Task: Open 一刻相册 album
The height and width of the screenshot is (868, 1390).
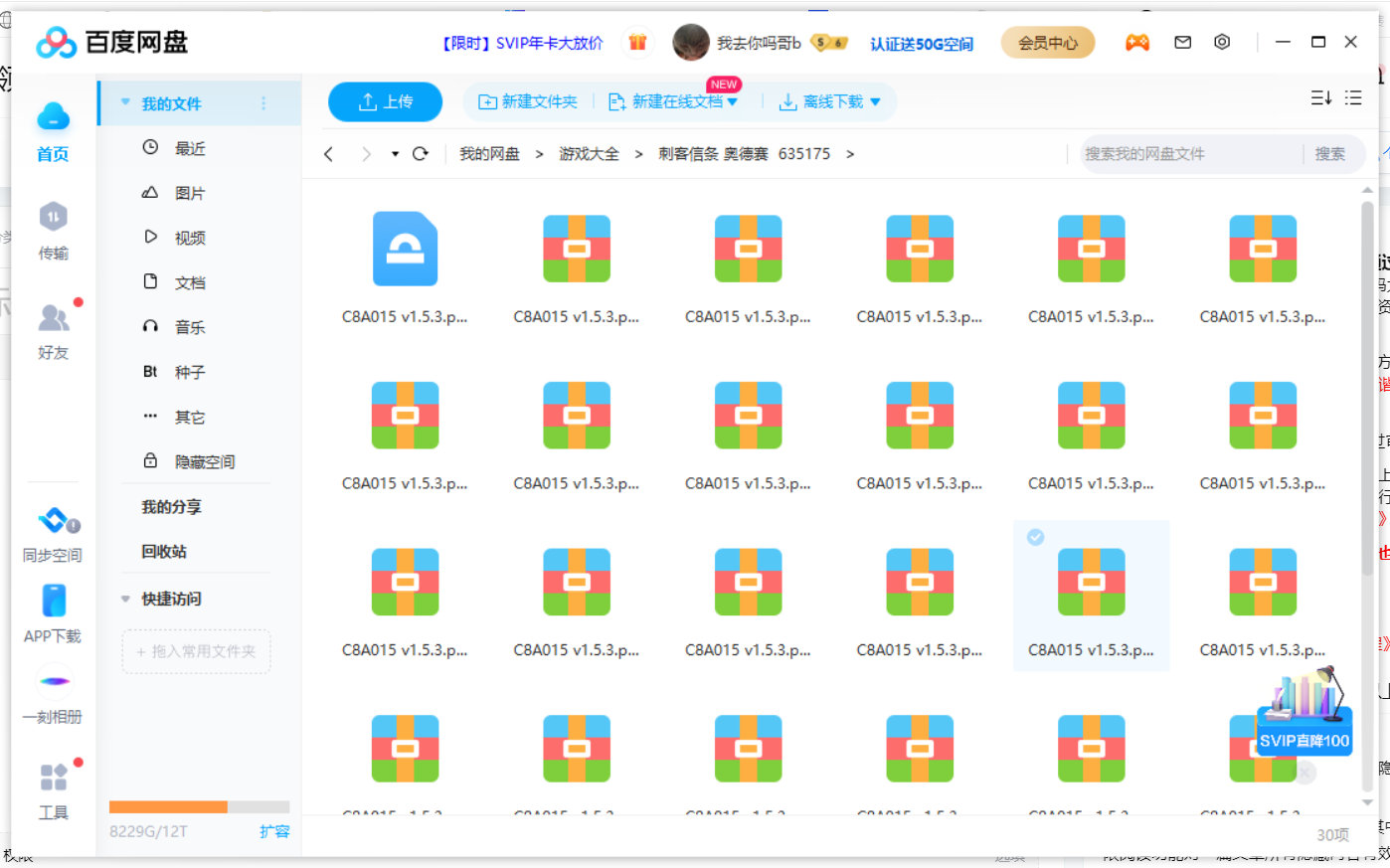Action: tap(53, 695)
